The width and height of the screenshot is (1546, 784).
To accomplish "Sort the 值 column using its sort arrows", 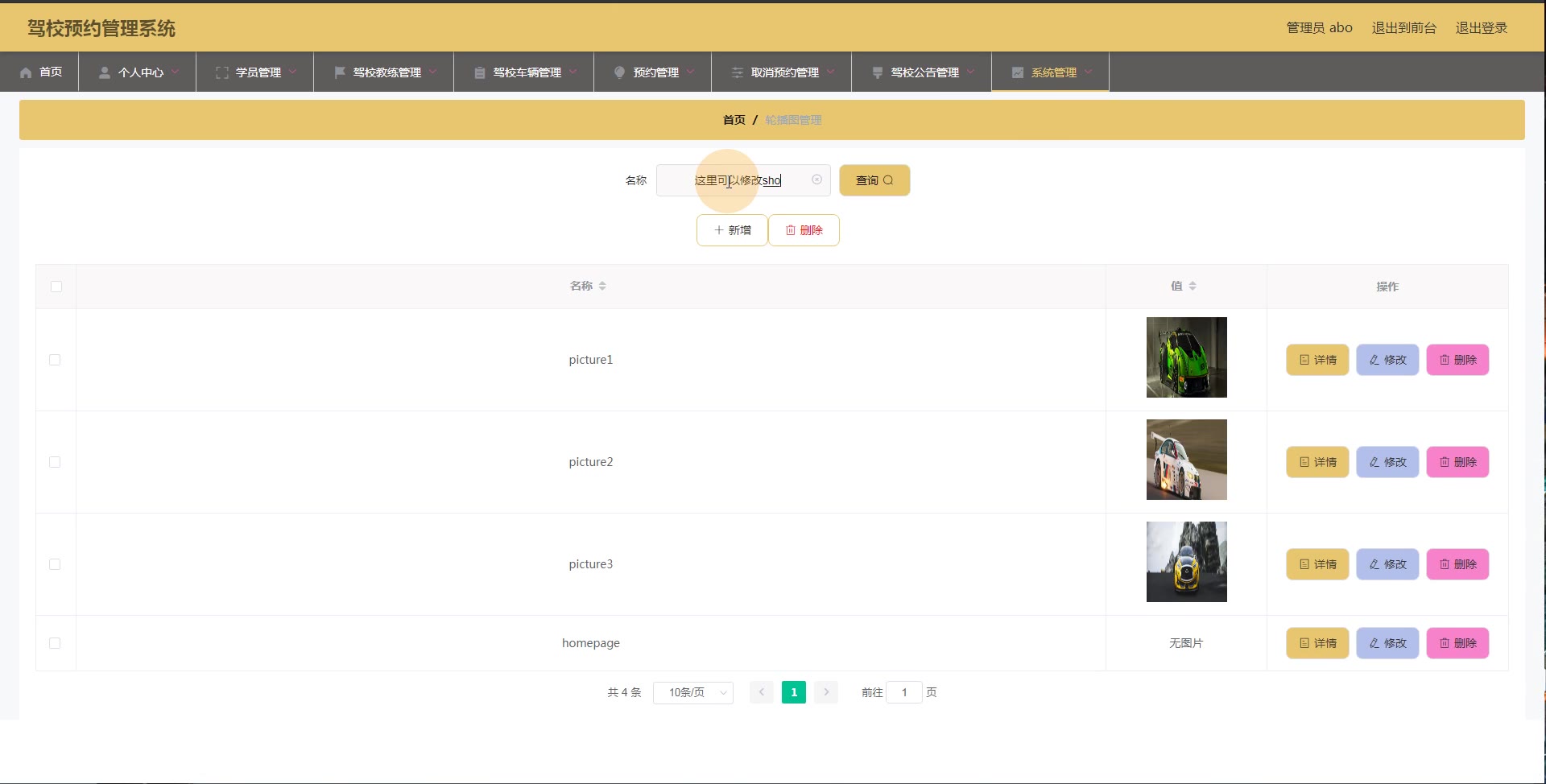I will pos(1193,286).
